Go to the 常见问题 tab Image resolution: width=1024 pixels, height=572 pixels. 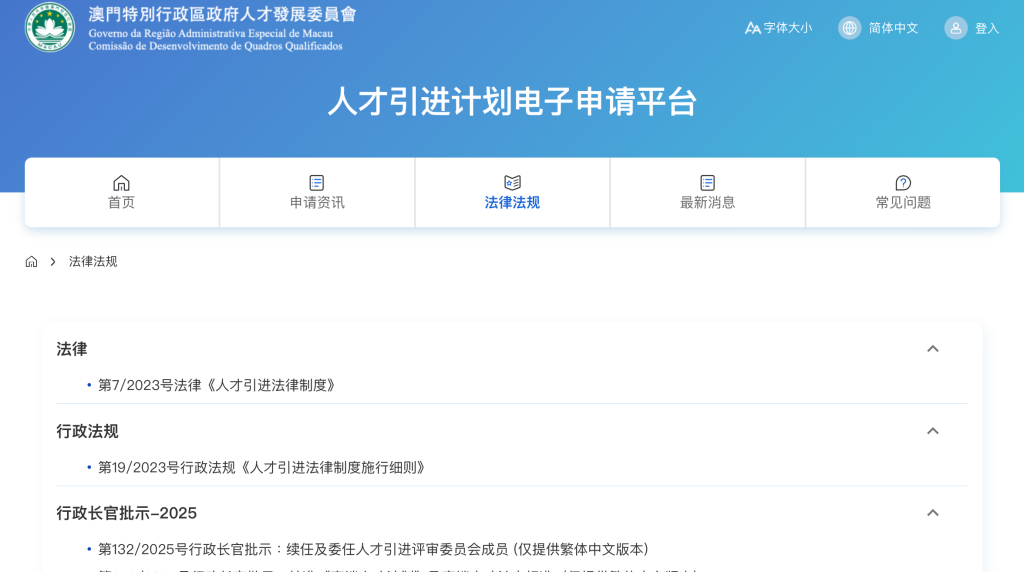coord(903,202)
